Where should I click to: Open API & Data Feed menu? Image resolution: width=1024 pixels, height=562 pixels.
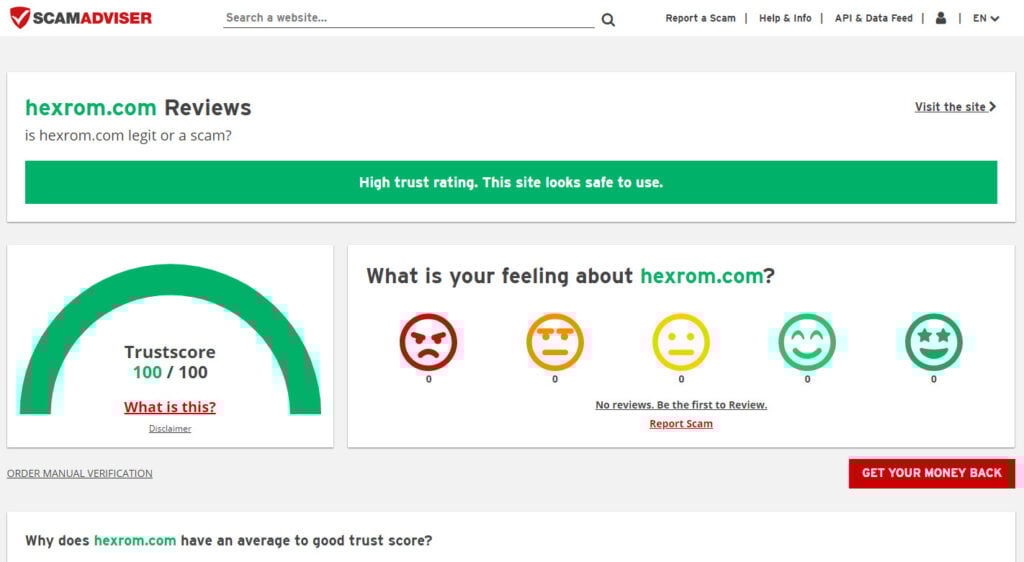(x=873, y=18)
